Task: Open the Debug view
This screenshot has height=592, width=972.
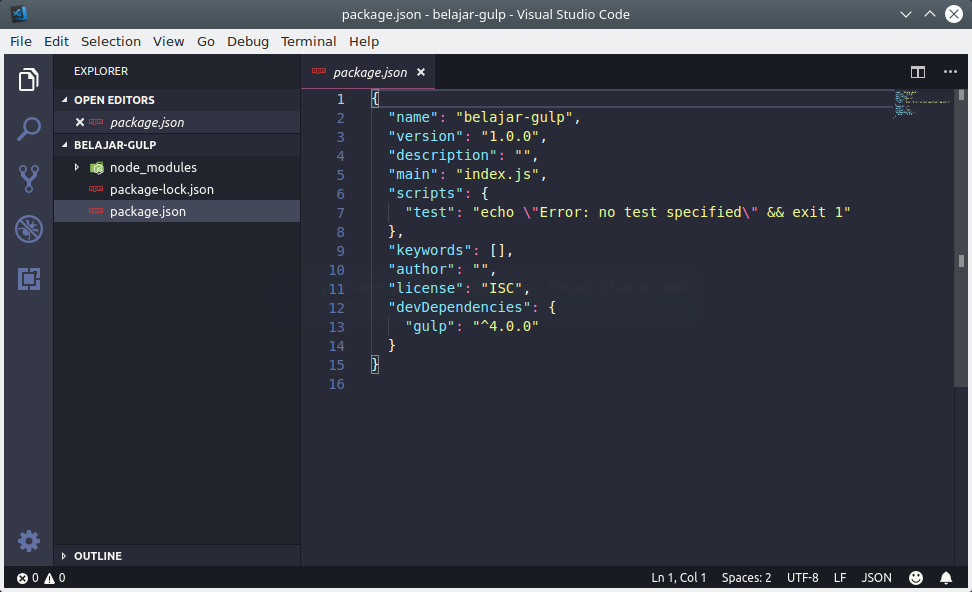Action: click(28, 229)
